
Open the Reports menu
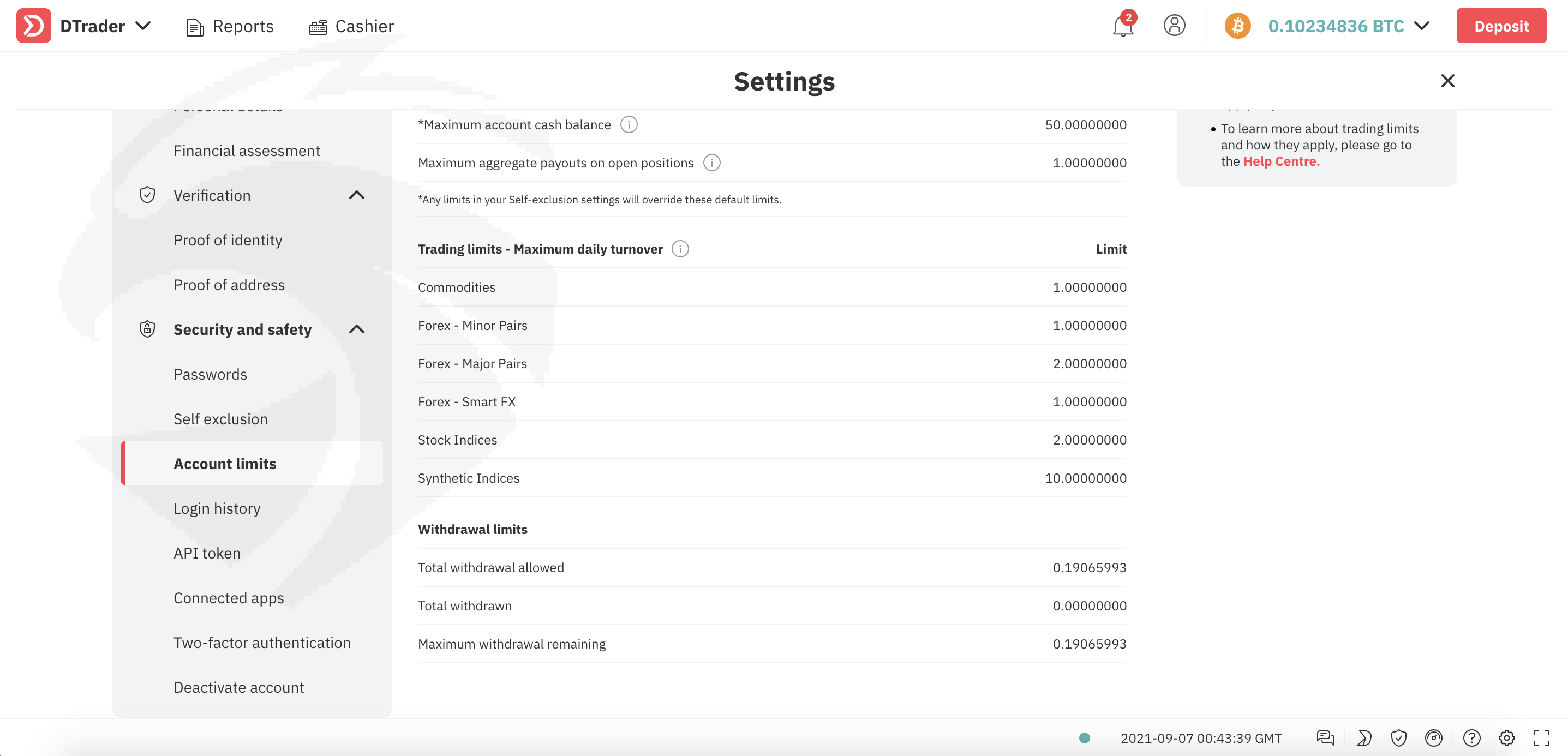click(x=230, y=27)
